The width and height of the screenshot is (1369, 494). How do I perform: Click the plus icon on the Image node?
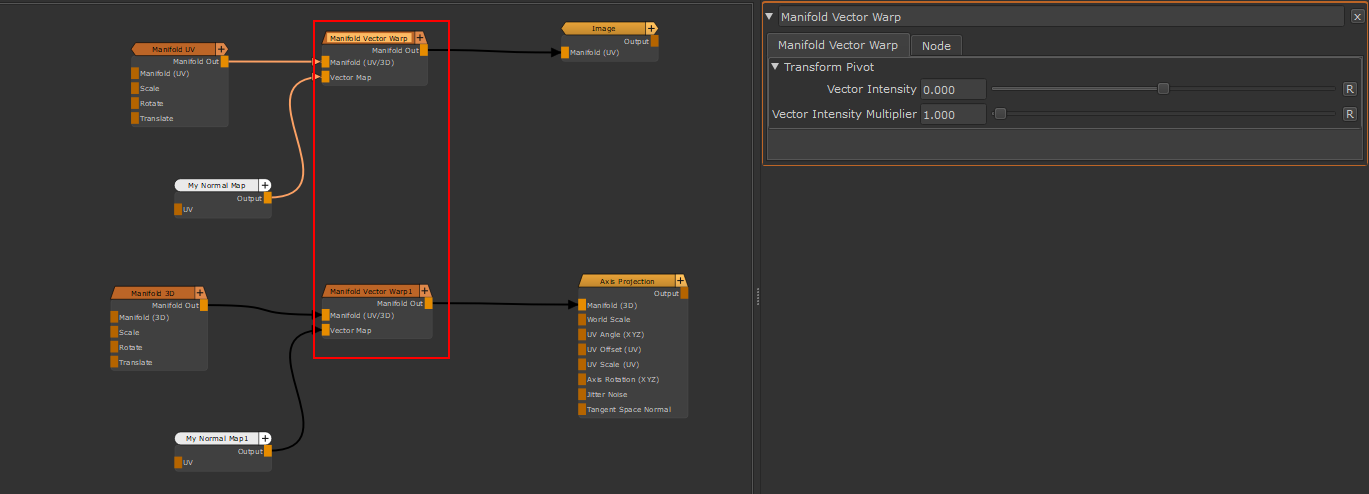pyautogui.click(x=652, y=29)
